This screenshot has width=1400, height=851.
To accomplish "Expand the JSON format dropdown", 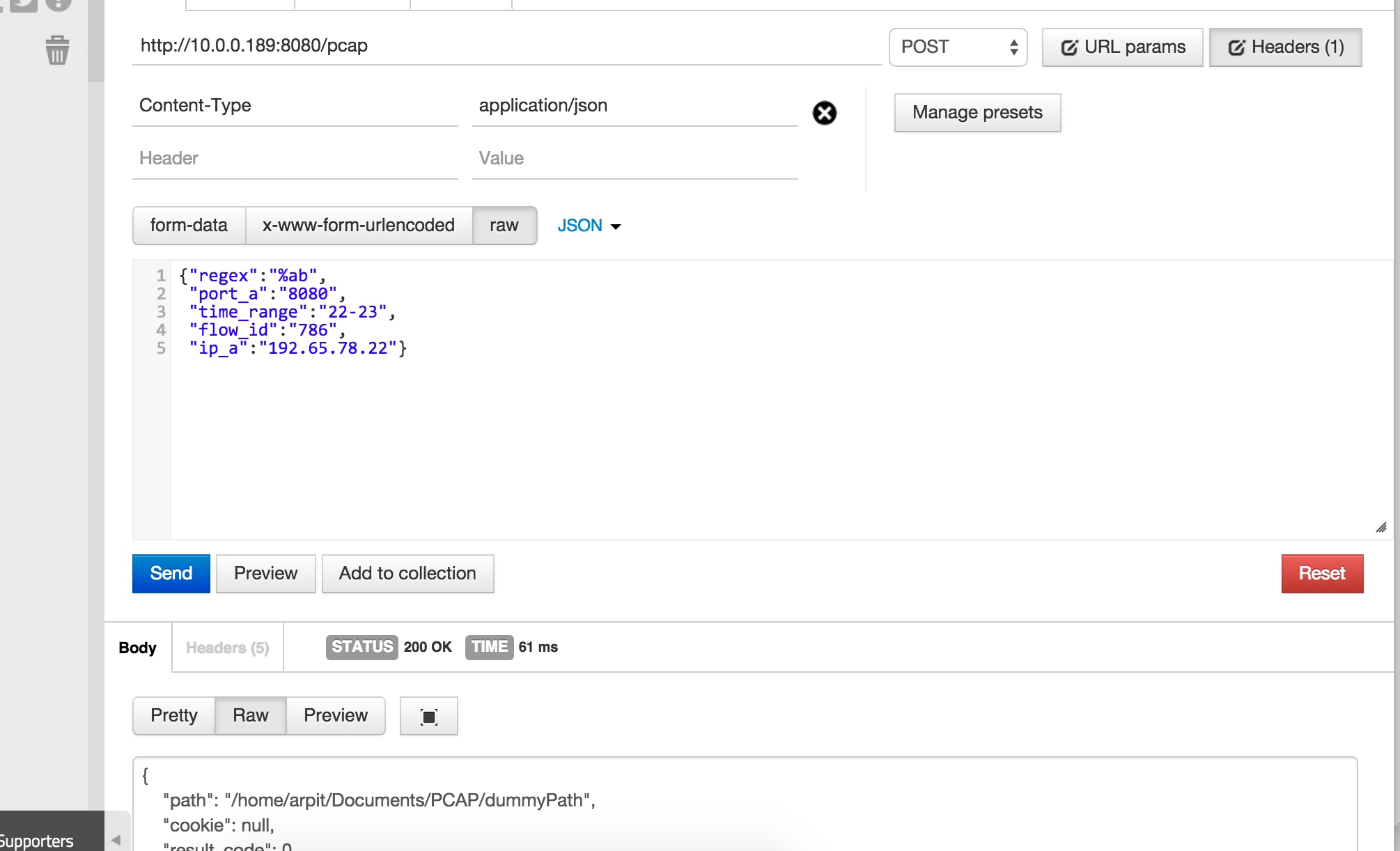I will point(589,226).
